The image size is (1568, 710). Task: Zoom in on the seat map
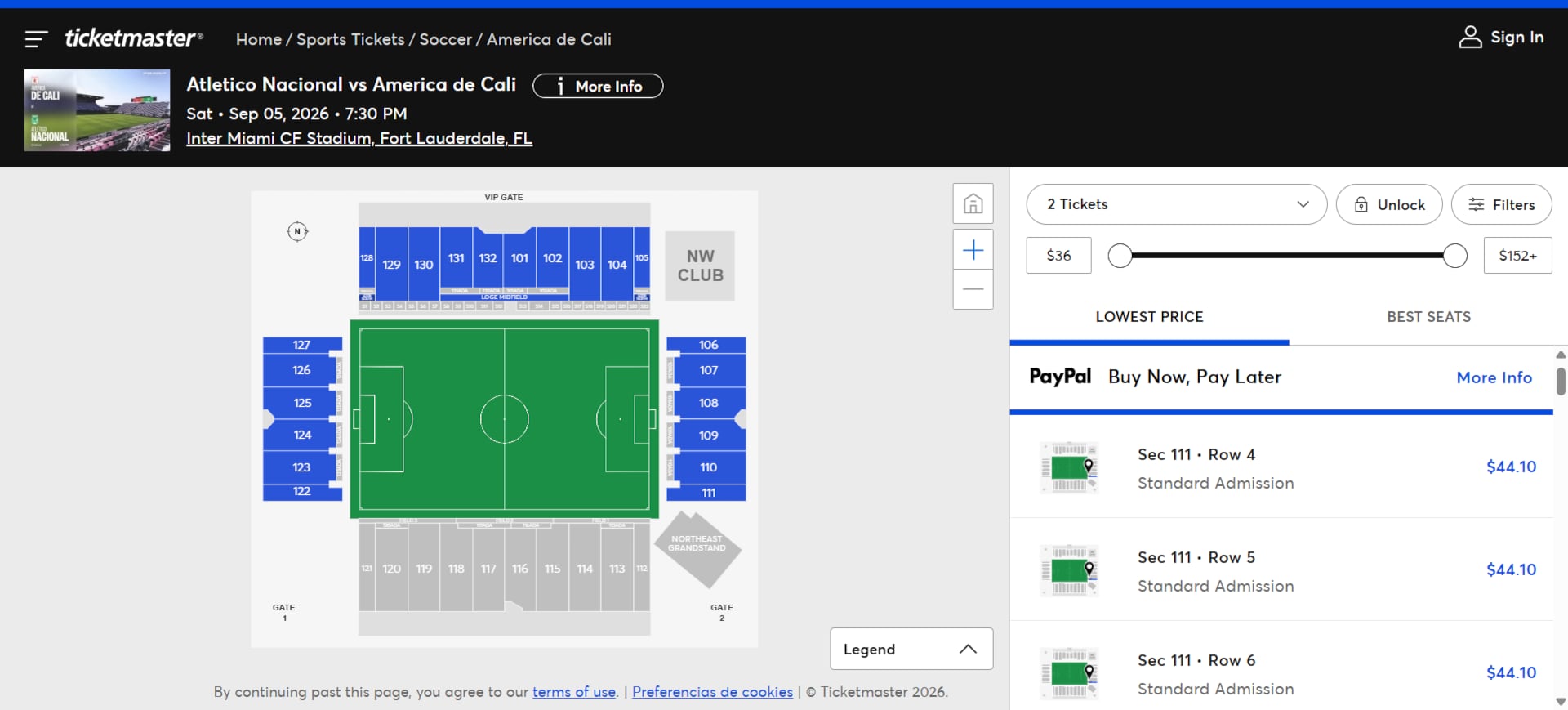(973, 249)
